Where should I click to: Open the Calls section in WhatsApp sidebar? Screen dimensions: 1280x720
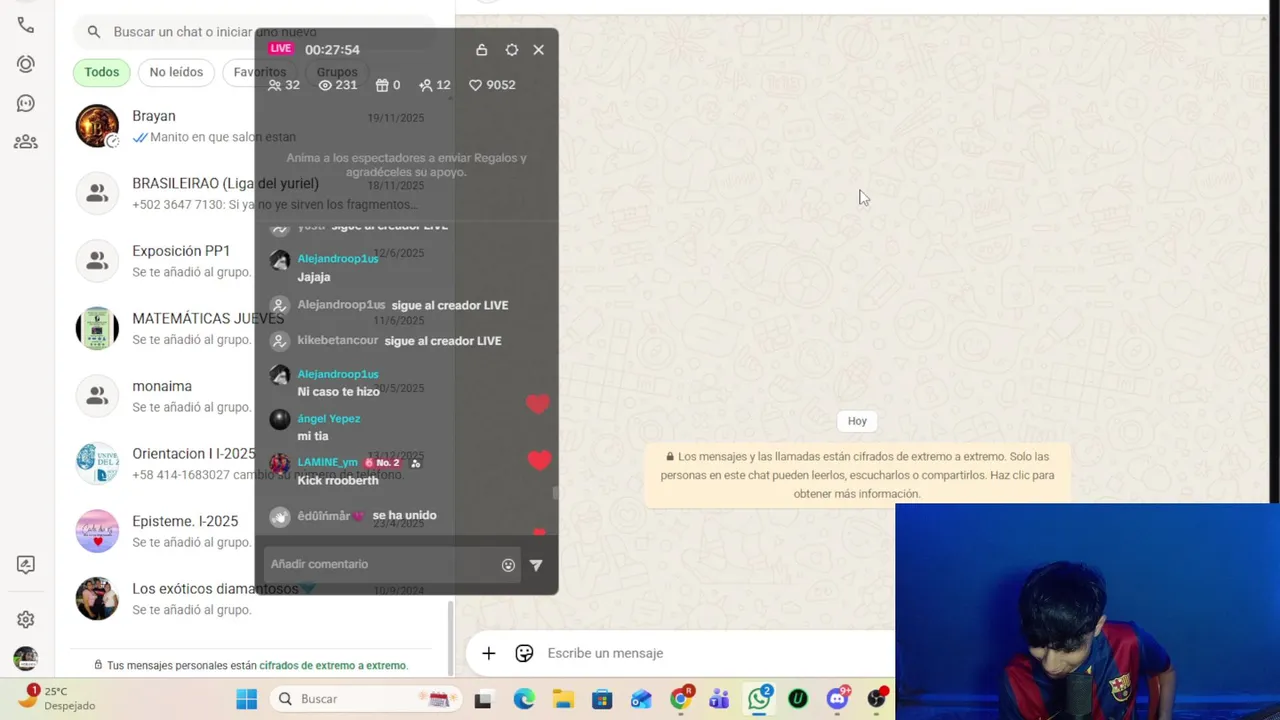(x=26, y=25)
